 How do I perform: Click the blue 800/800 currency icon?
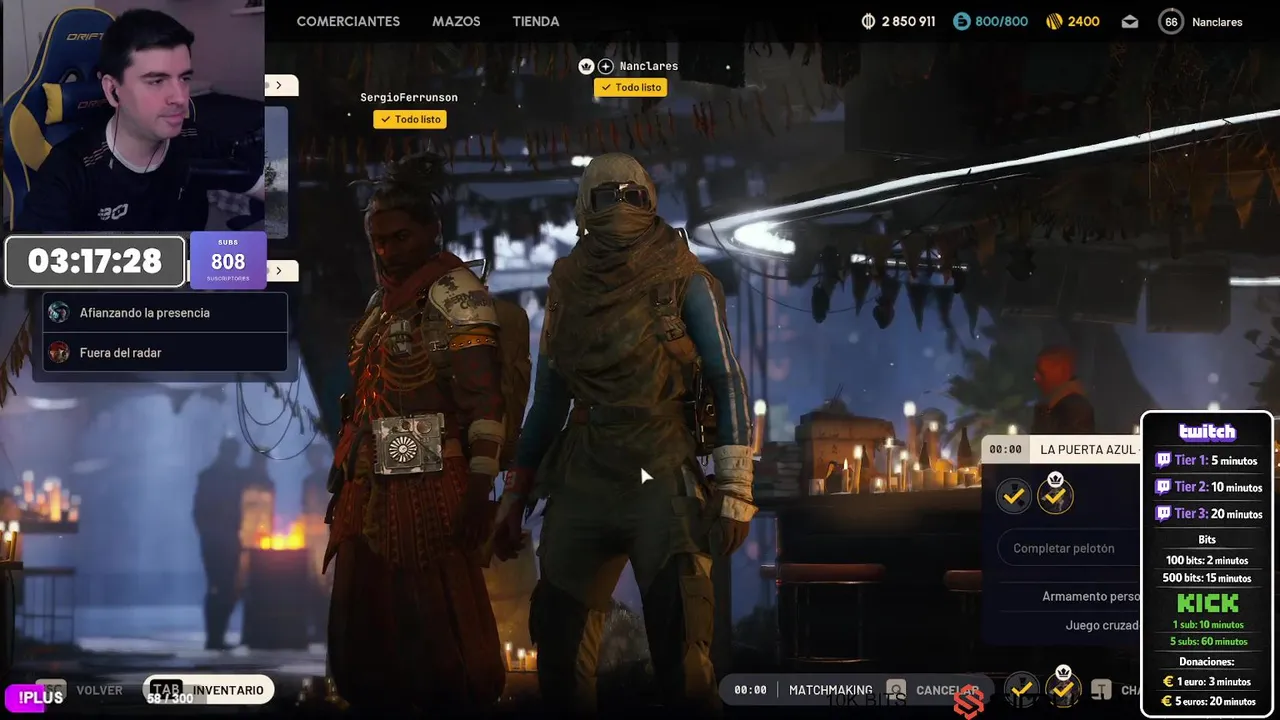(961, 21)
